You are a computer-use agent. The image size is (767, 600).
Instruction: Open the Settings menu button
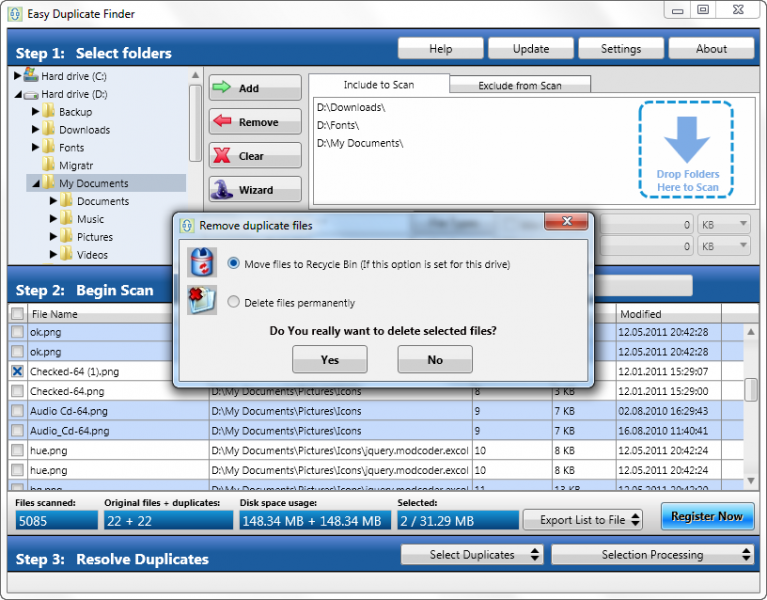point(621,48)
